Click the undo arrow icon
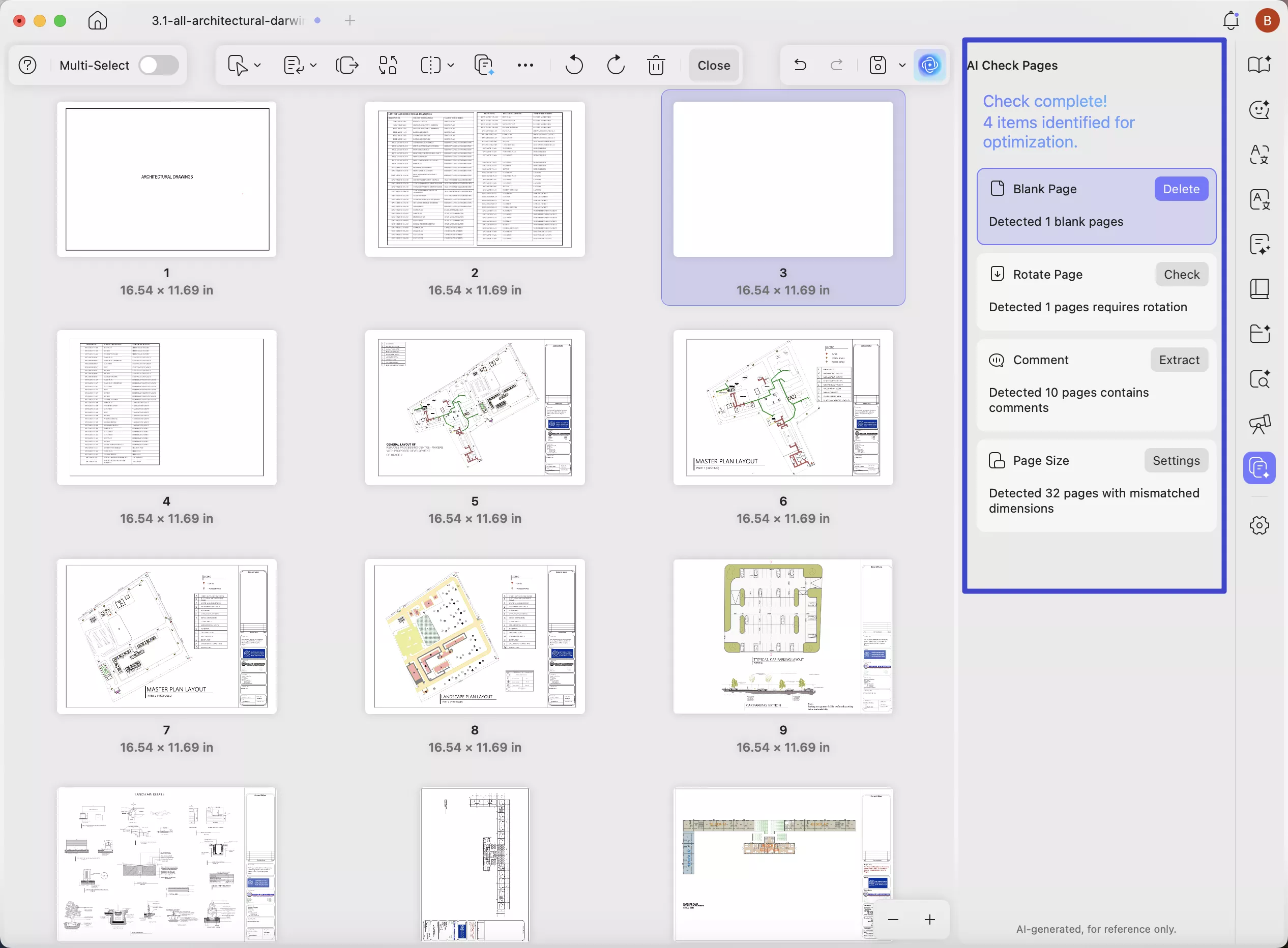 coord(800,66)
